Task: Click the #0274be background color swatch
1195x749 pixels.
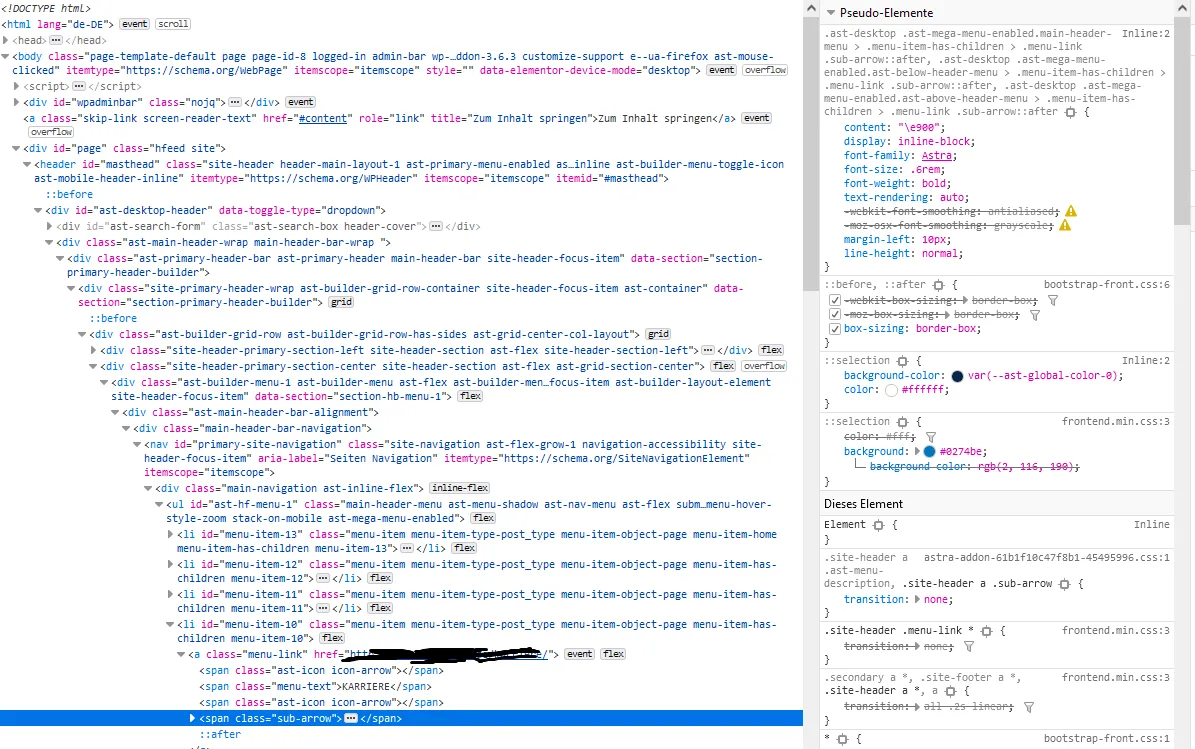Action: 929,451
